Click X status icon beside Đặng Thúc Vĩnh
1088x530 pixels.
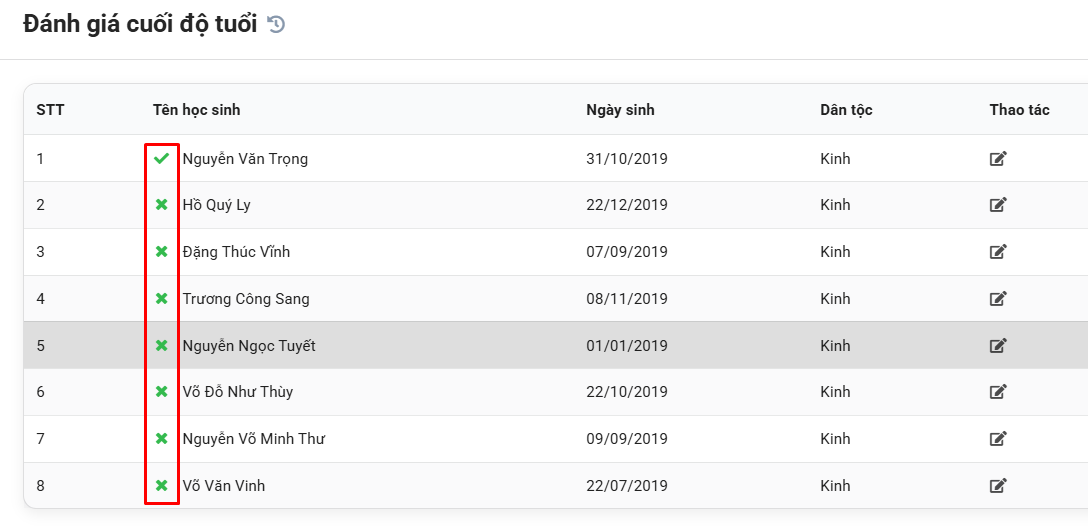coord(161,252)
